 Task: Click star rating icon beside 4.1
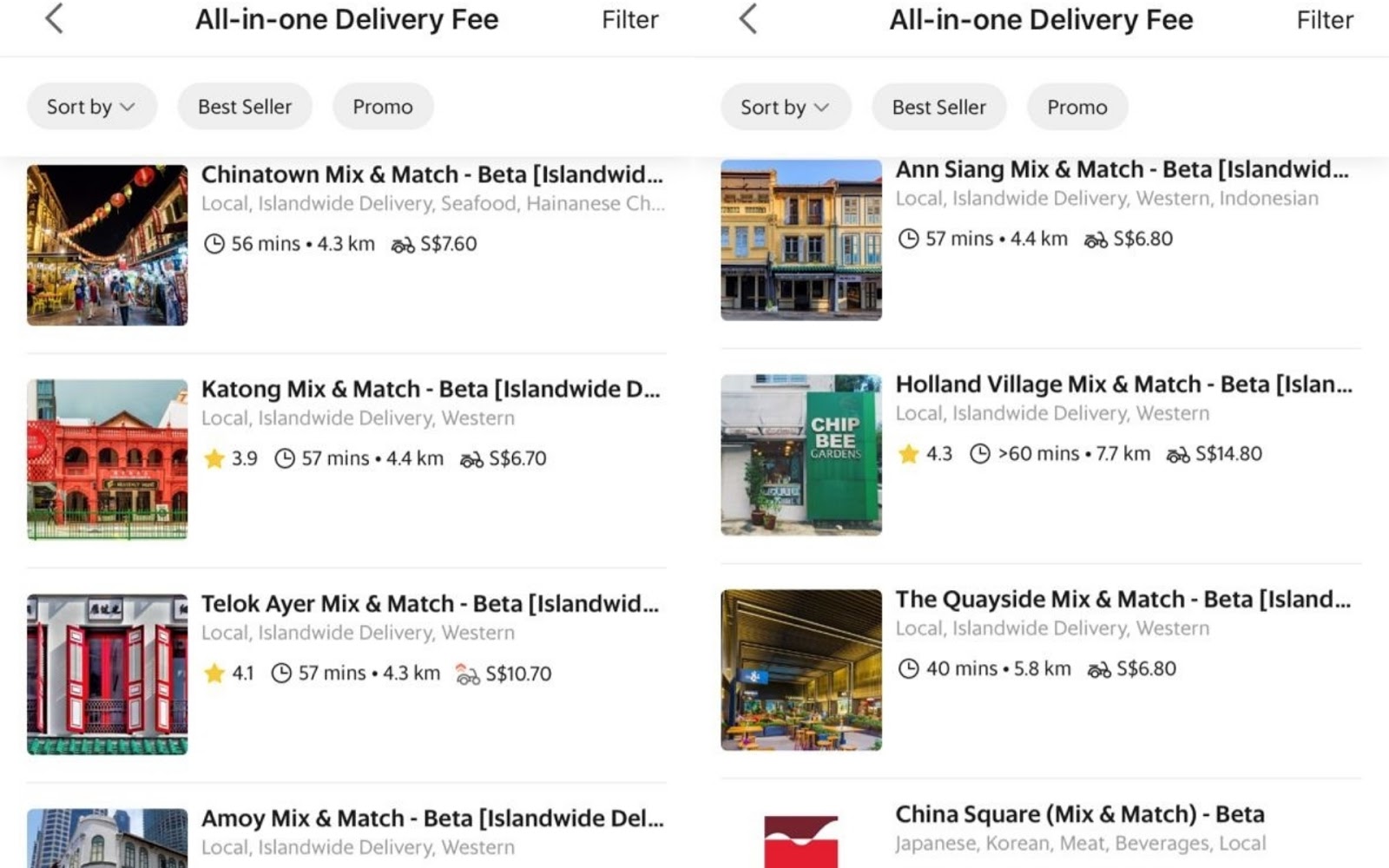pos(214,673)
